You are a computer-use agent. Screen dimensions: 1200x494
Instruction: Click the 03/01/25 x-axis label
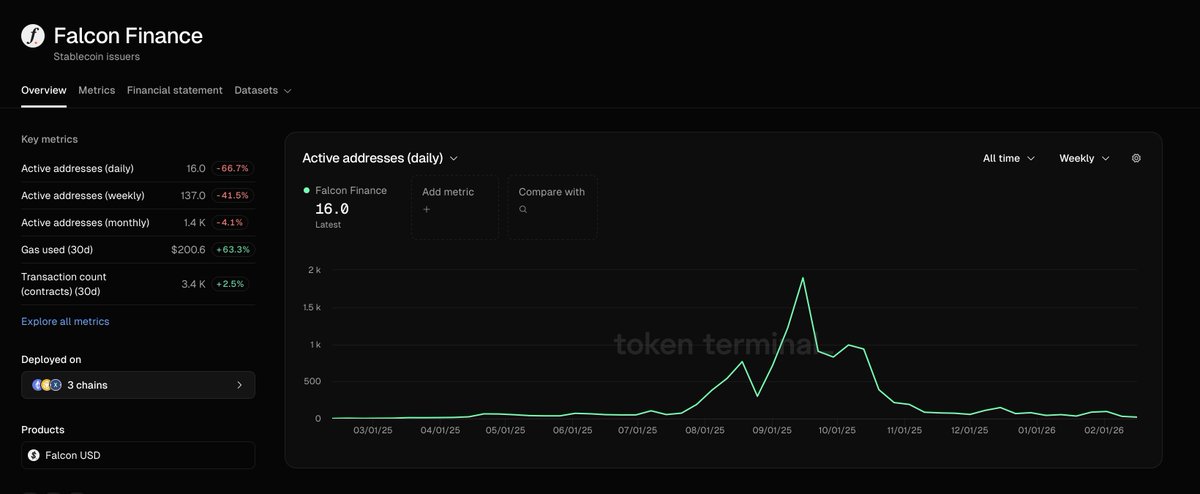tap(373, 430)
